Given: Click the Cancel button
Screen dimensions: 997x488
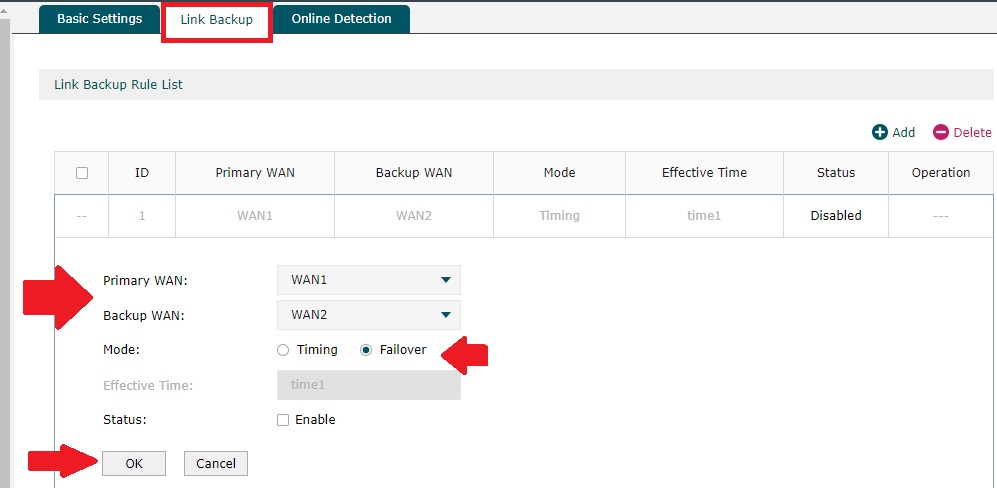Looking at the screenshot, I should point(216,464).
